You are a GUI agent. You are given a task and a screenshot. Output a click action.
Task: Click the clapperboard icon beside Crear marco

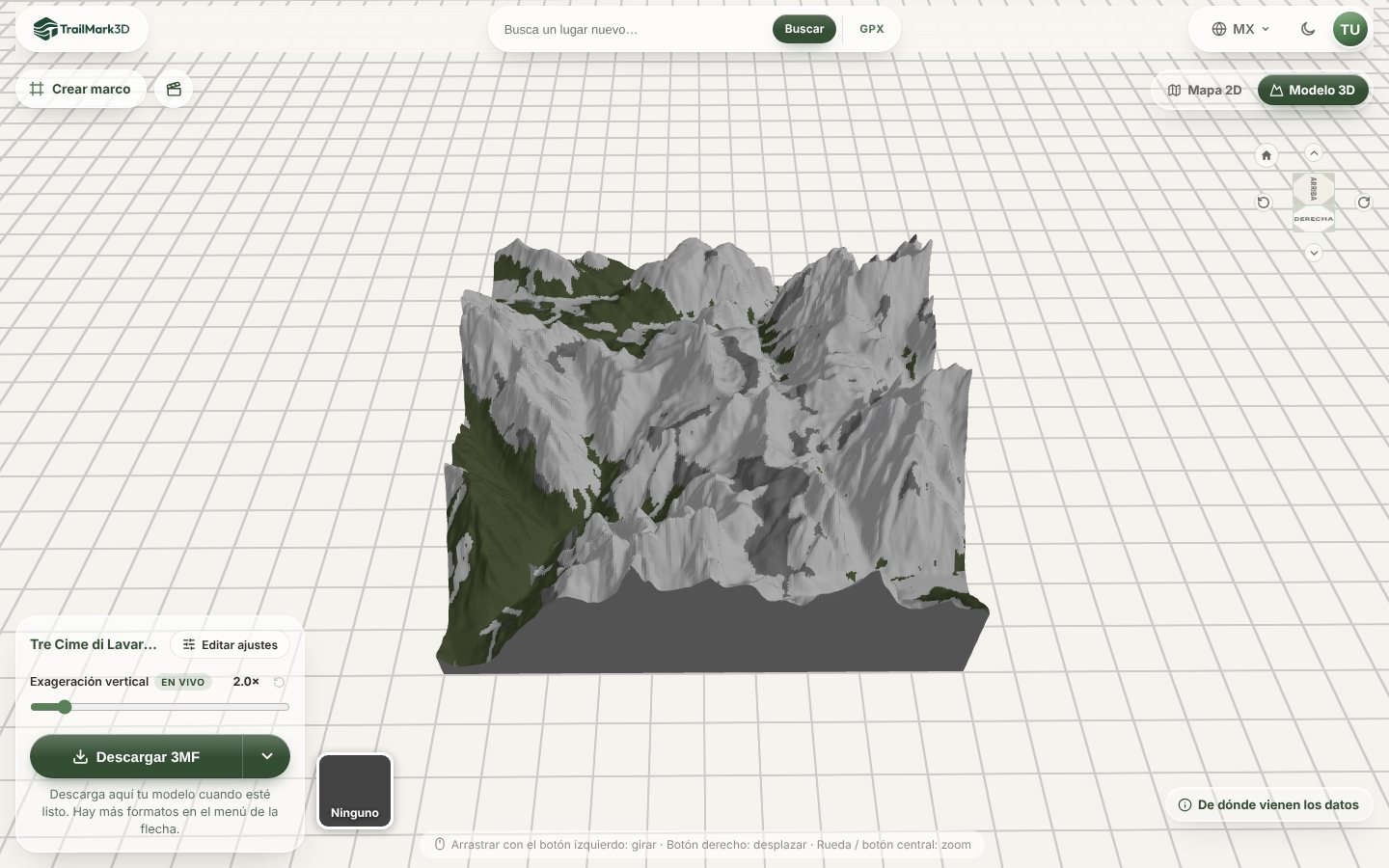click(174, 89)
